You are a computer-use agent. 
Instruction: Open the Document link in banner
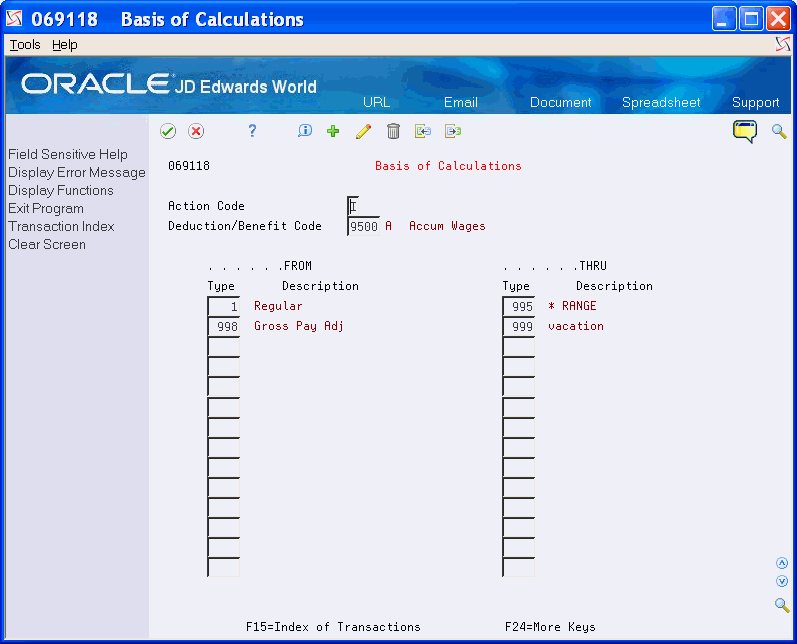(x=561, y=102)
